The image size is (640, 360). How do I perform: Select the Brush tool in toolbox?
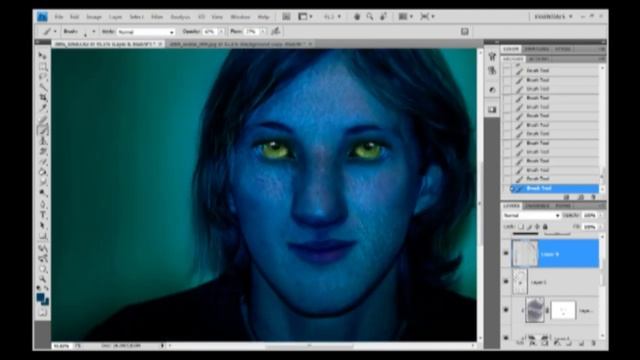[42, 130]
